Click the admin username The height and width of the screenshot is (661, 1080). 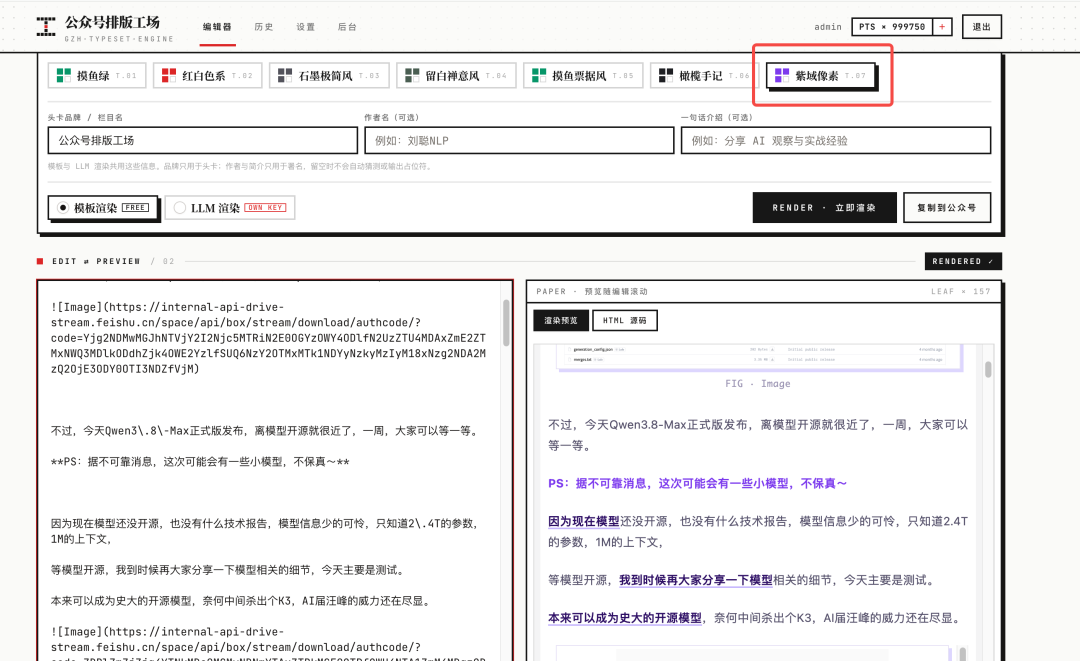click(827, 27)
